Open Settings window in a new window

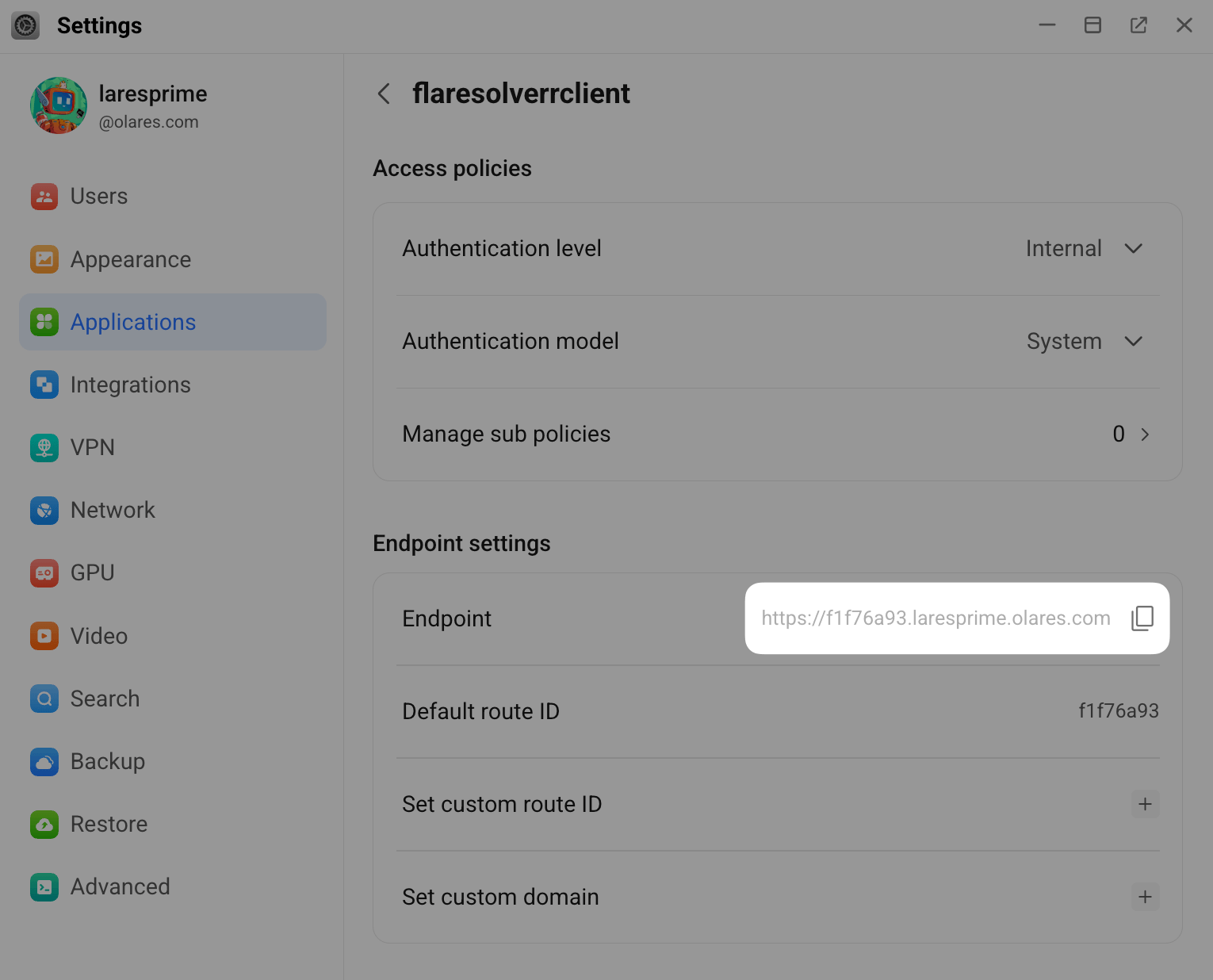pyautogui.click(x=1138, y=25)
